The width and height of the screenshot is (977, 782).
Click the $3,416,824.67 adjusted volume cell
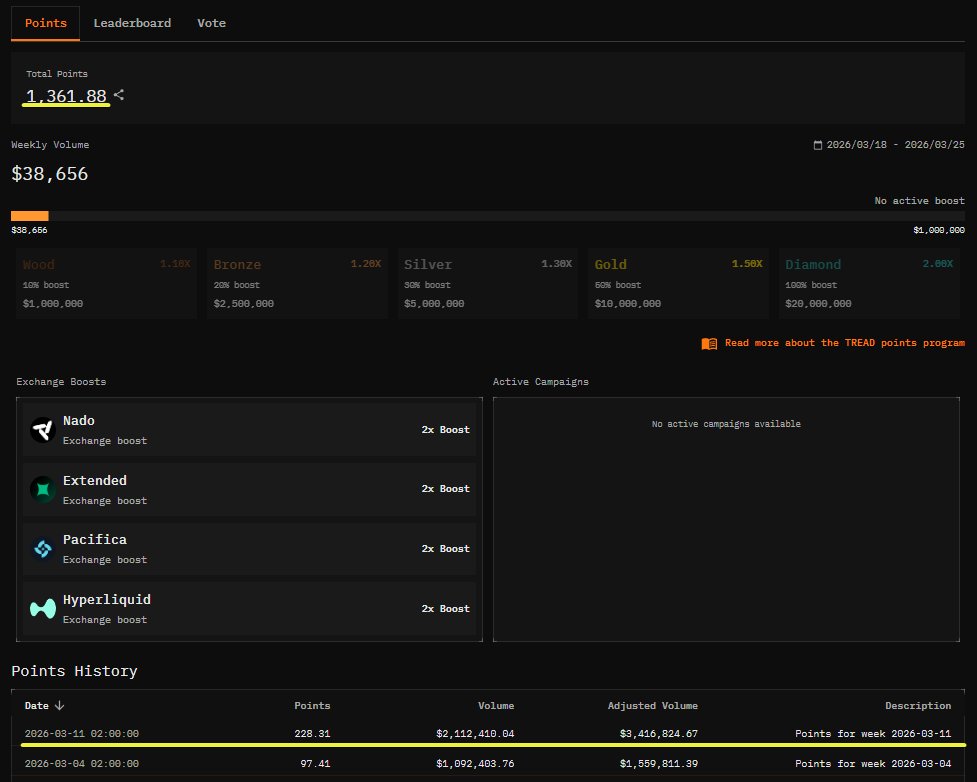coord(659,733)
